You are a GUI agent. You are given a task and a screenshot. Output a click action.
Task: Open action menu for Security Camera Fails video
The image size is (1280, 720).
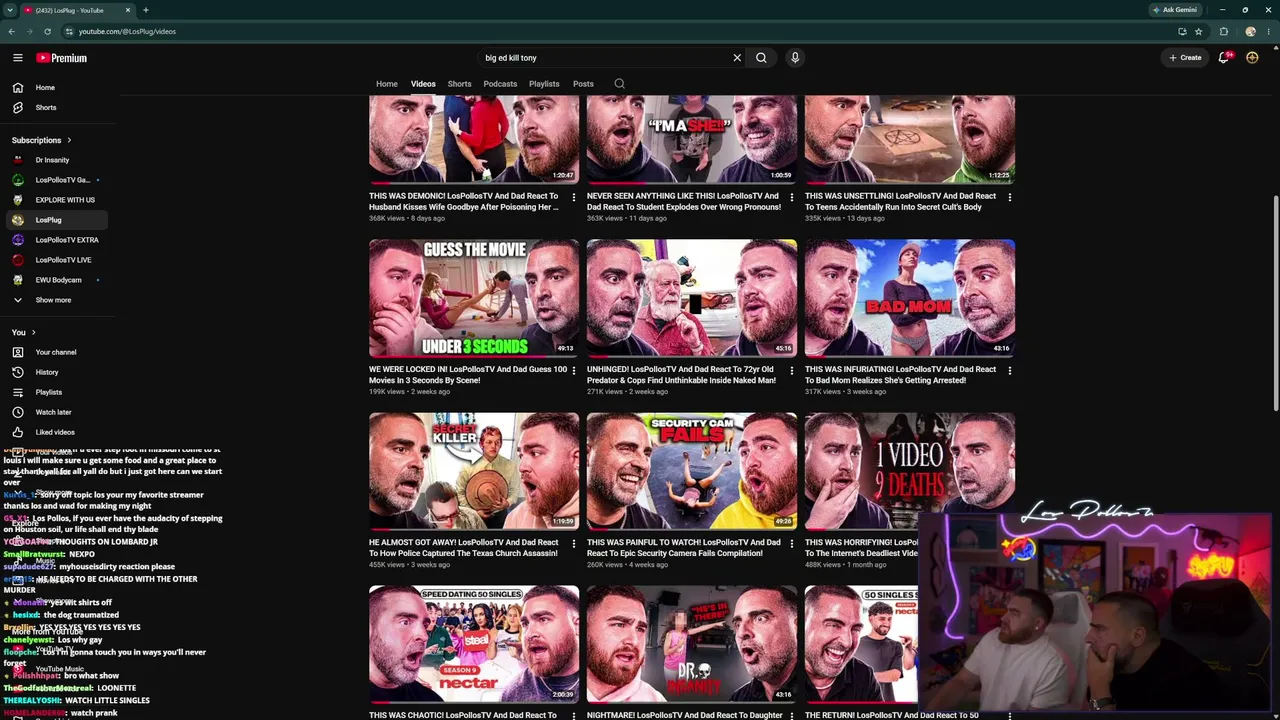pyautogui.click(x=791, y=543)
